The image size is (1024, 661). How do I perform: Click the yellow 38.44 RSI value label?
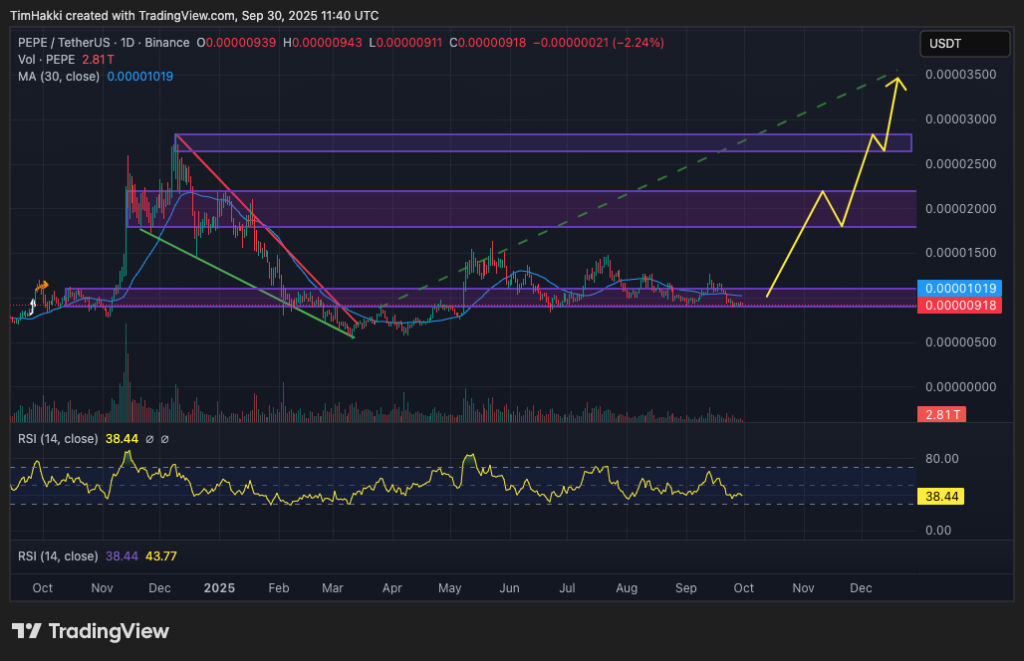941,496
